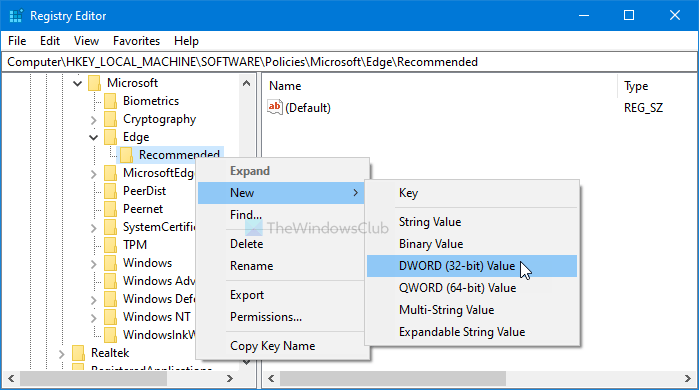Open the Help menu
700x390 pixels.
tap(186, 41)
